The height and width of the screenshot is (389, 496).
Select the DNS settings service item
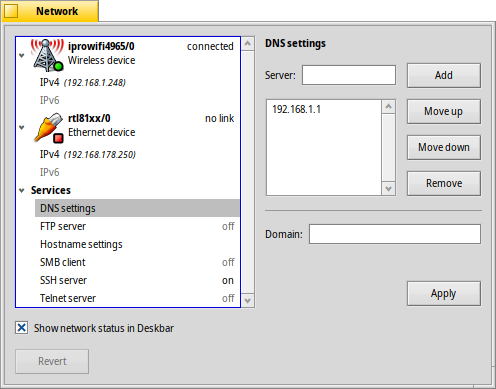(x=137, y=208)
